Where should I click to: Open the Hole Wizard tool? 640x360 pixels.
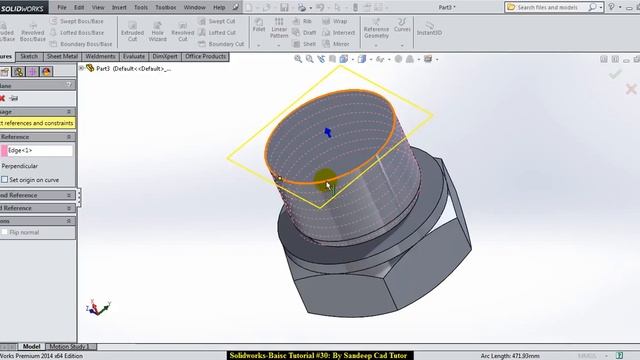[x=158, y=31]
